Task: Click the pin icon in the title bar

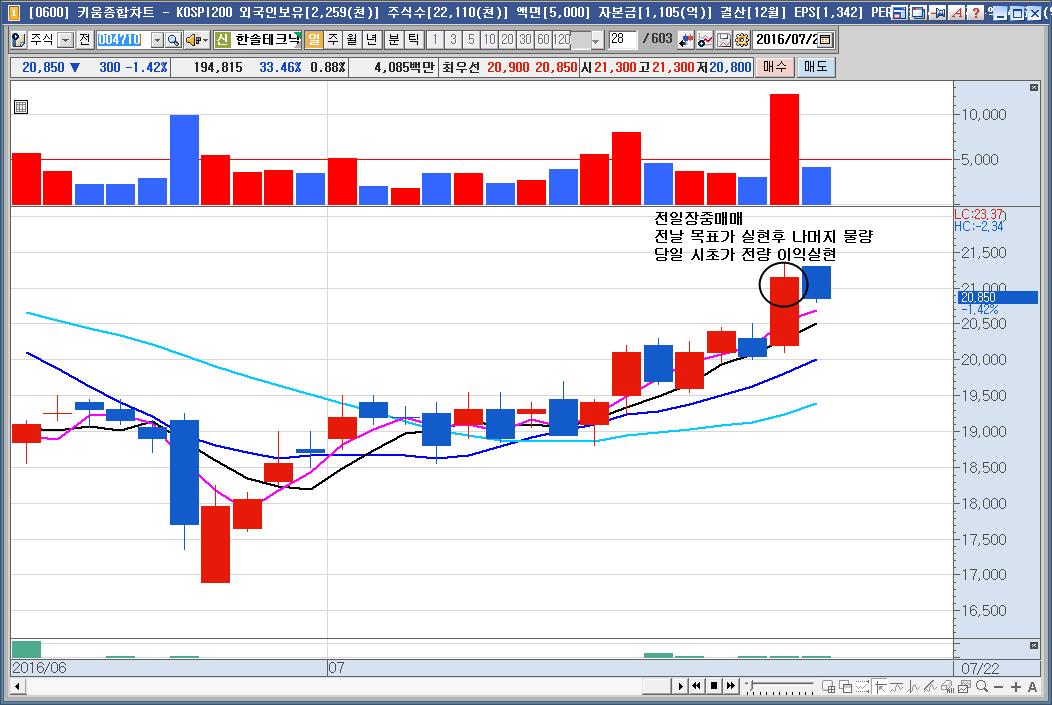Action: coord(937,12)
